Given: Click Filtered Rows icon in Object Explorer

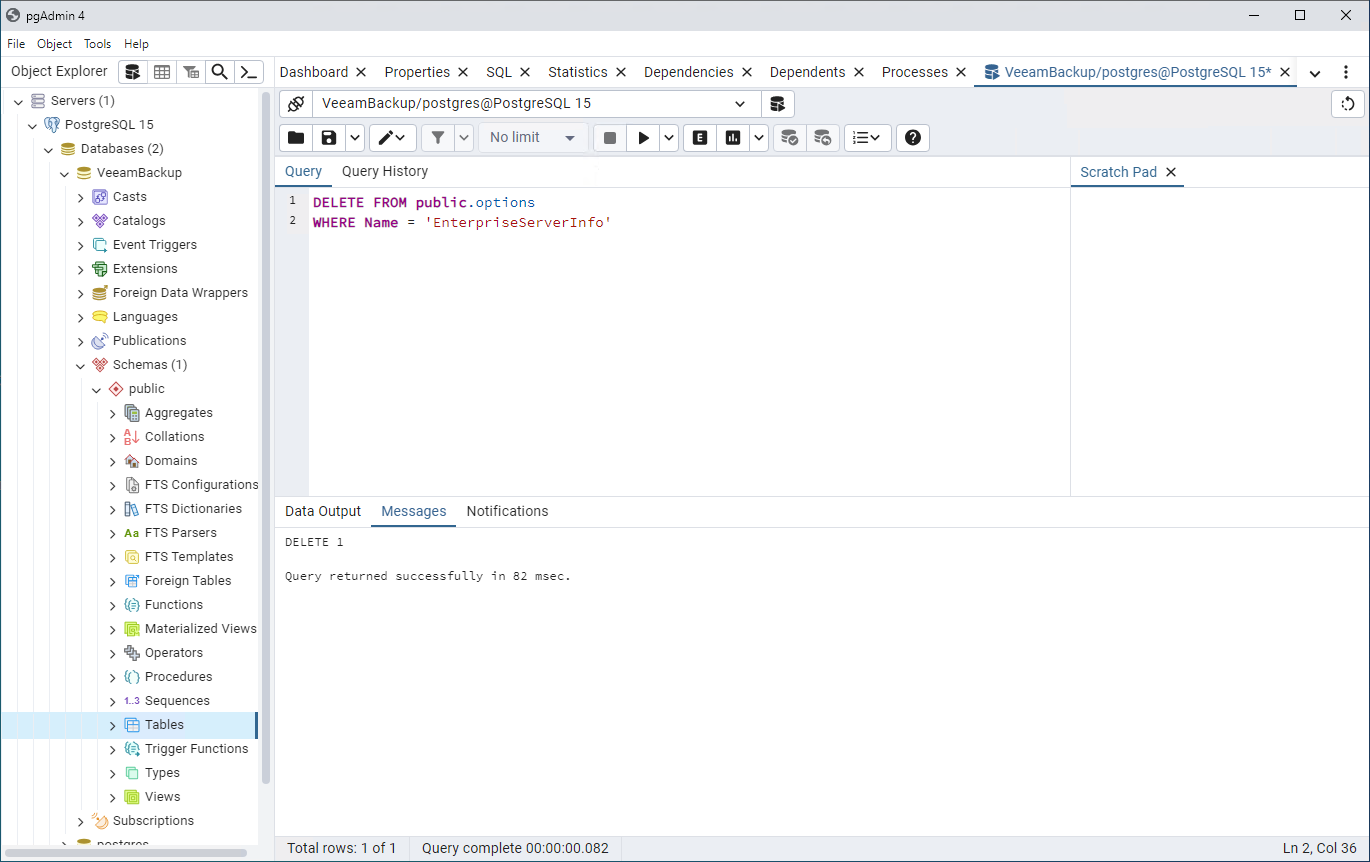Looking at the screenshot, I should (191, 72).
